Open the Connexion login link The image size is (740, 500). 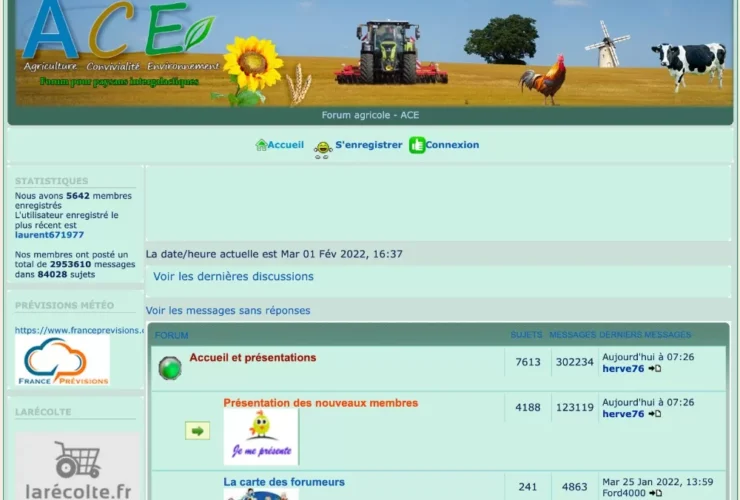pyautogui.click(x=452, y=145)
